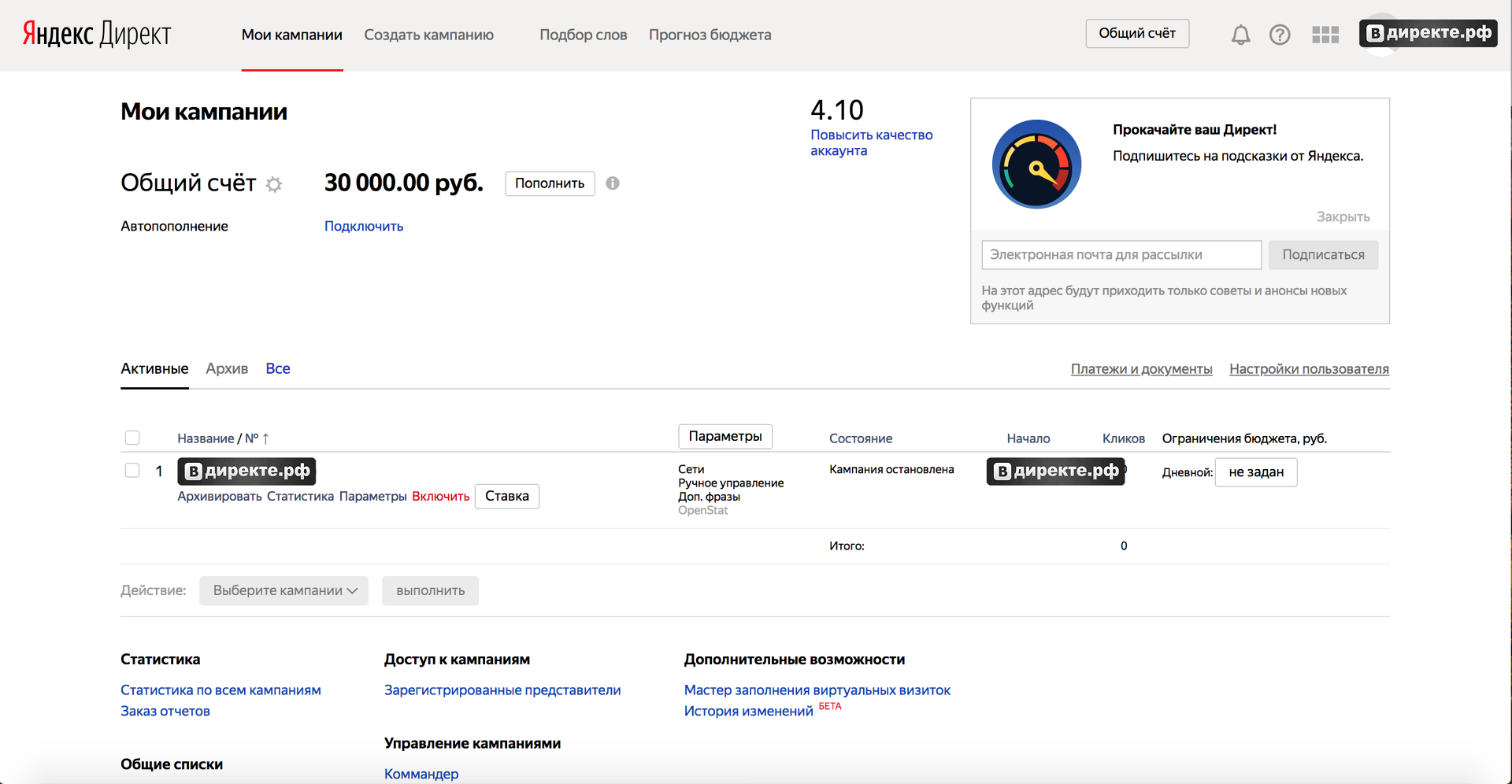Open the help question mark icon
Image resolution: width=1512 pixels, height=784 pixels.
1280,35
